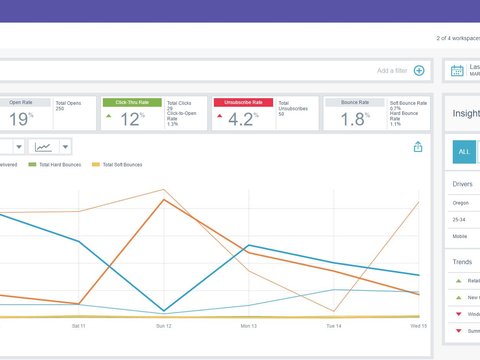Click red up arrow in Unsubscribe Rate card
This screenshot has height=360, width=480.
(219, 116)
